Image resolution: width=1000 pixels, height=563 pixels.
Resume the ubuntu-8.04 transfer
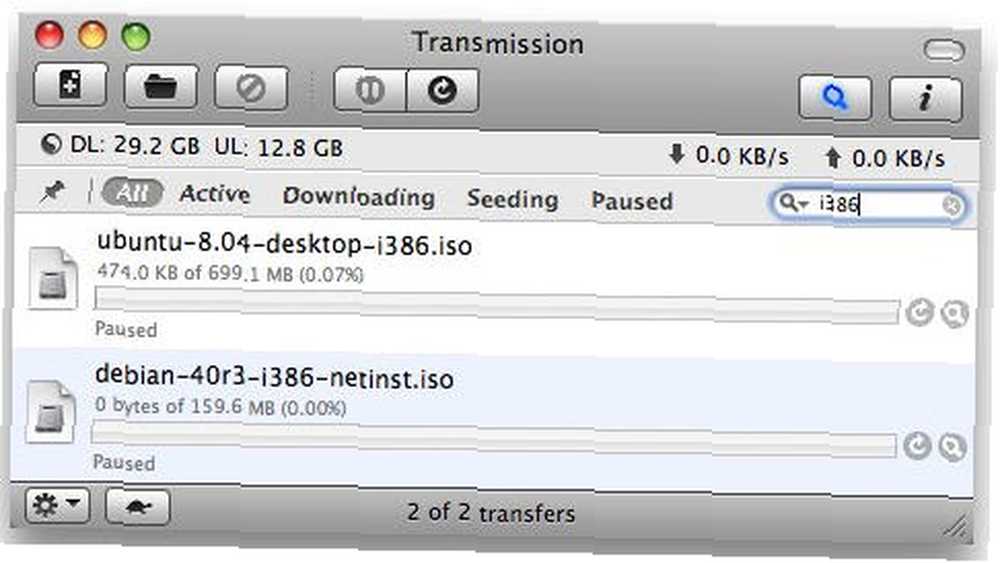pos(920,312)
